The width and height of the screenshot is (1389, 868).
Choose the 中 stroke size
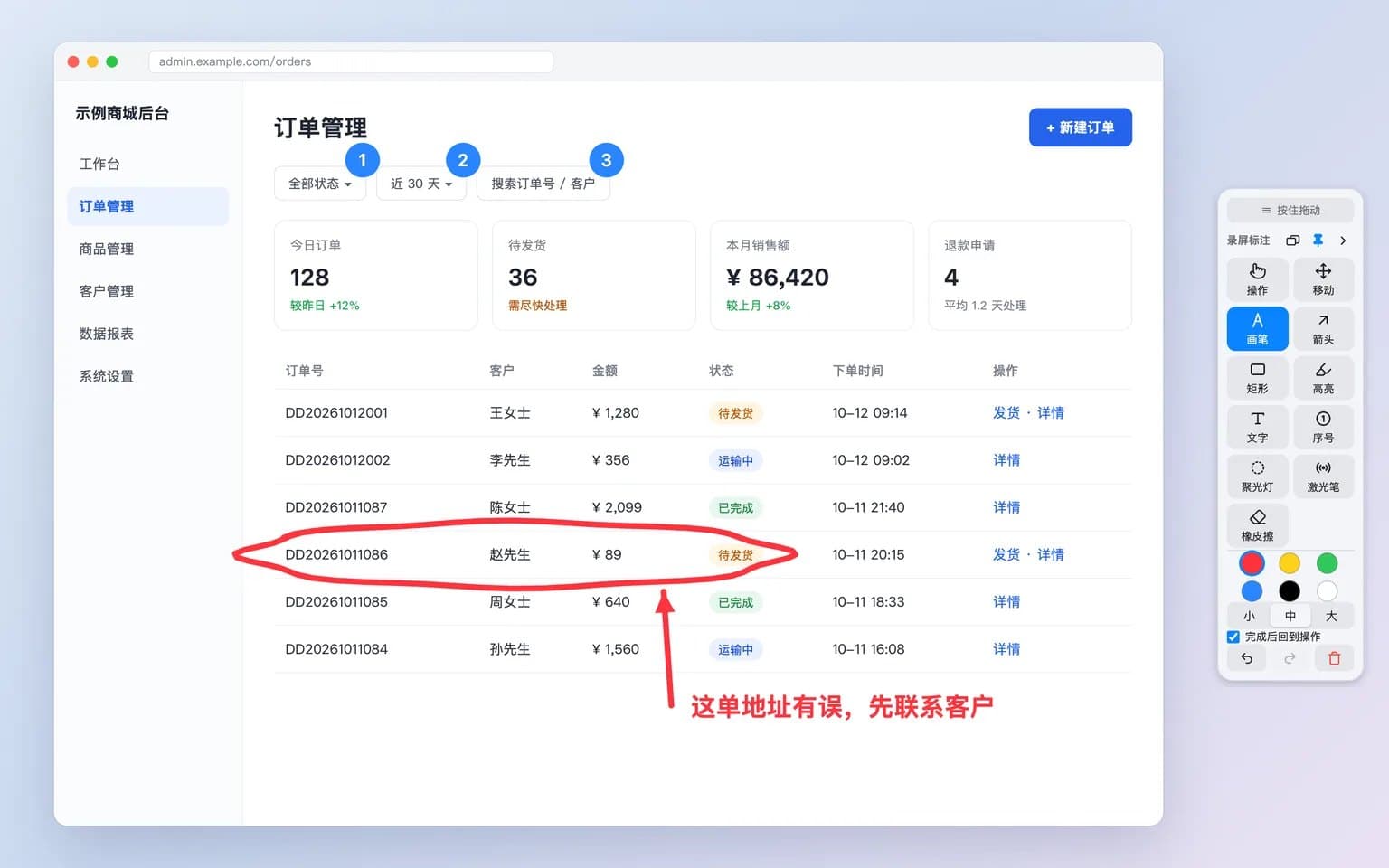click(x=1290, y=616)
